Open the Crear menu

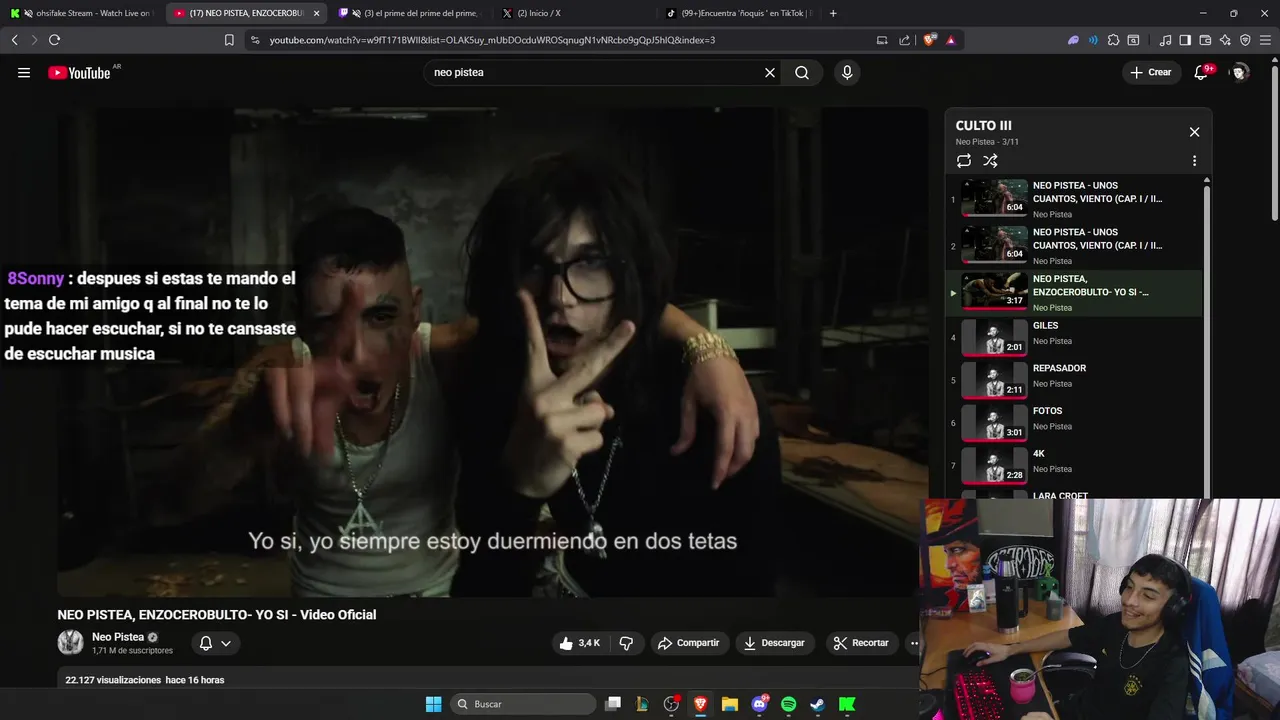pos(1151,72)
